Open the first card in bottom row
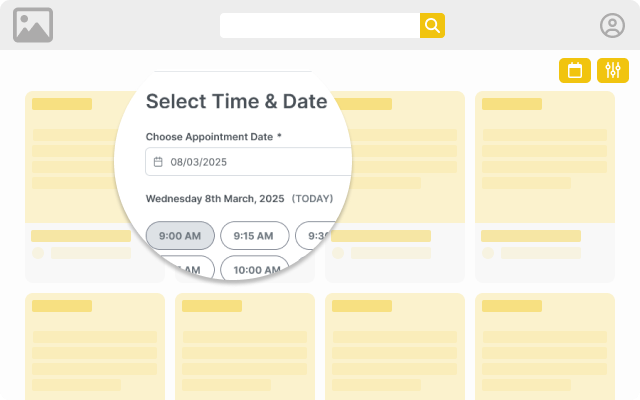The height and width of the screenshot is (400, 640). pyautogui.click(x=94, y=342)
